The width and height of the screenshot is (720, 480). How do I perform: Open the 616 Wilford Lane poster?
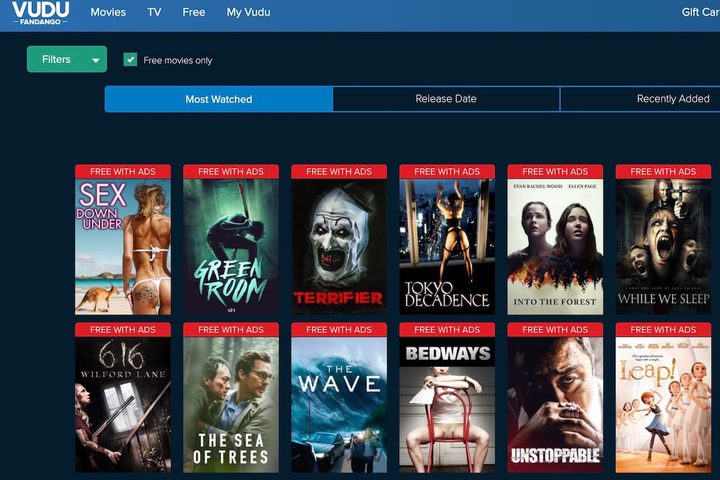[x=123, y=403]
